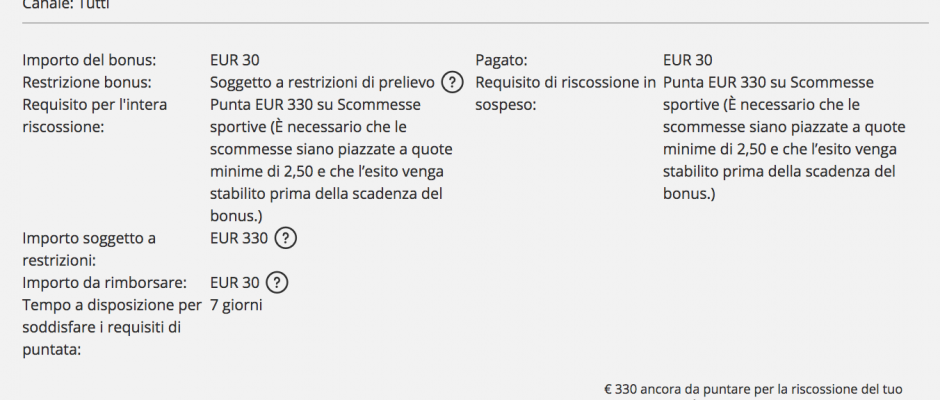Open help icon beside 'Soggetto a restrizioni di prelievo'

[x=452, y=82]
